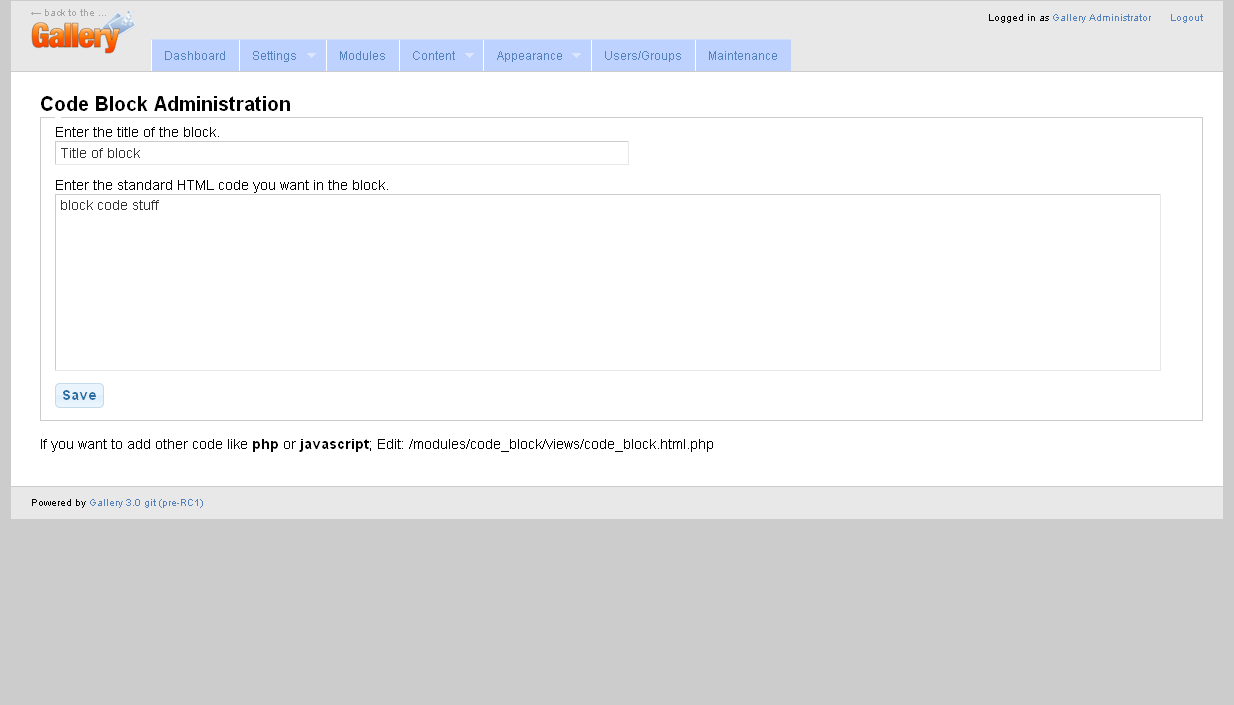Click the Gallery Administrator profile link
Viewport: 1234px width, 705px height.
(x=1102, y=18)
